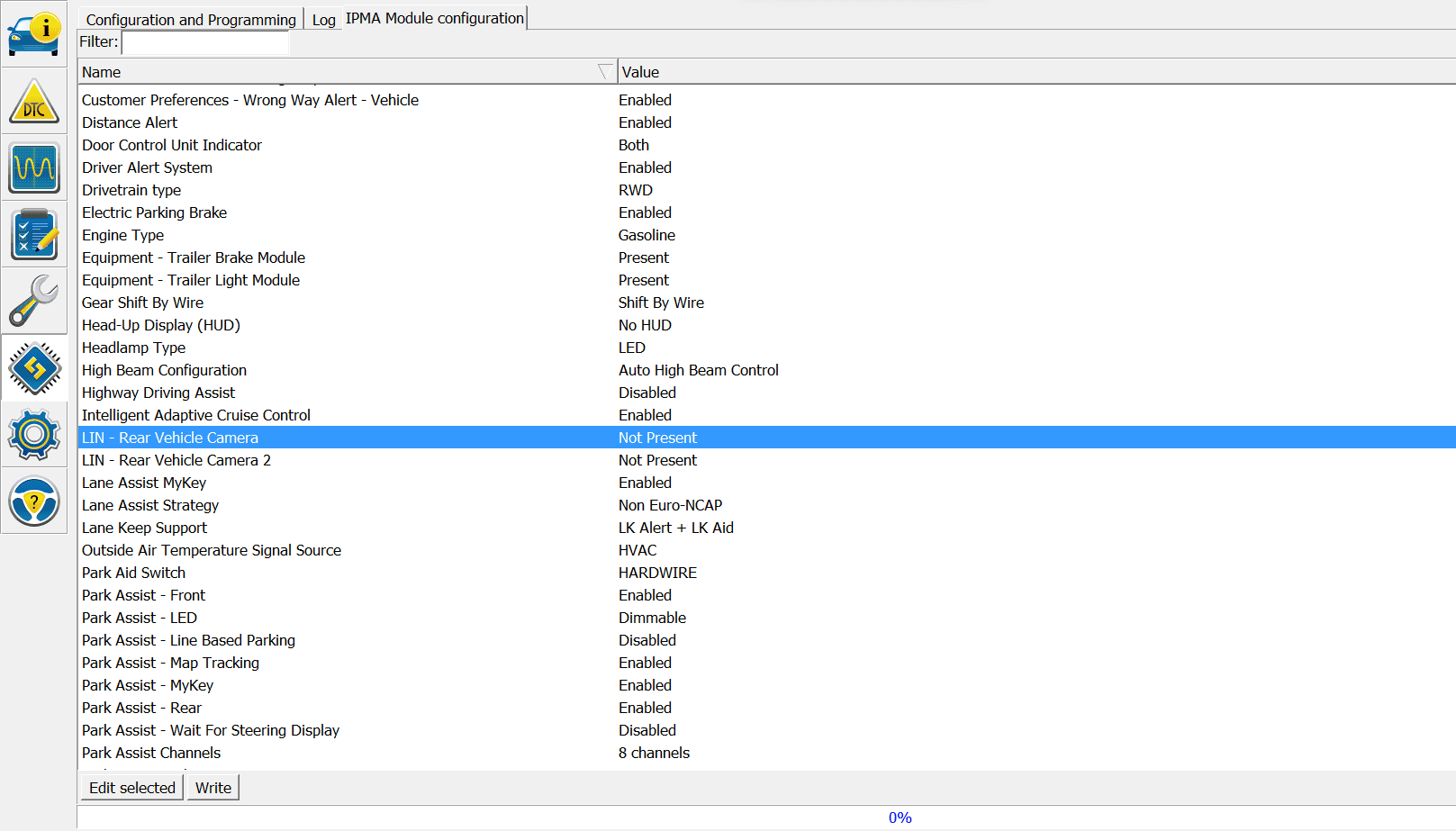1456x831 pixels.
Task: Click the Filter text field
Action: pyautogui.click(x=205, y=42)
